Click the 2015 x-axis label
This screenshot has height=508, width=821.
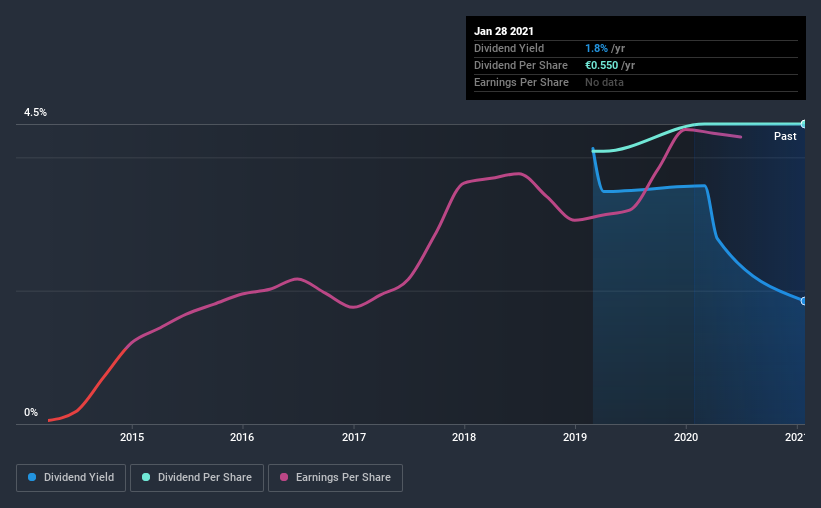[132, 437]
